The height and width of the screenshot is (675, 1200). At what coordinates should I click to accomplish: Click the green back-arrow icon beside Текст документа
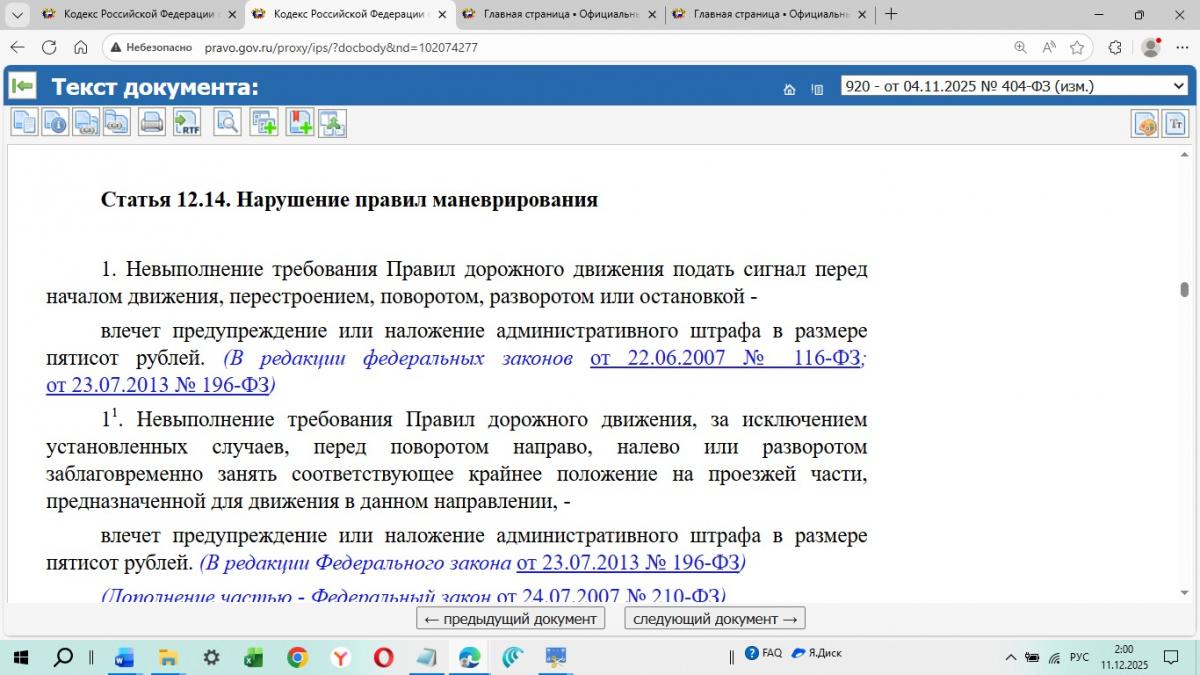point(22,87)
